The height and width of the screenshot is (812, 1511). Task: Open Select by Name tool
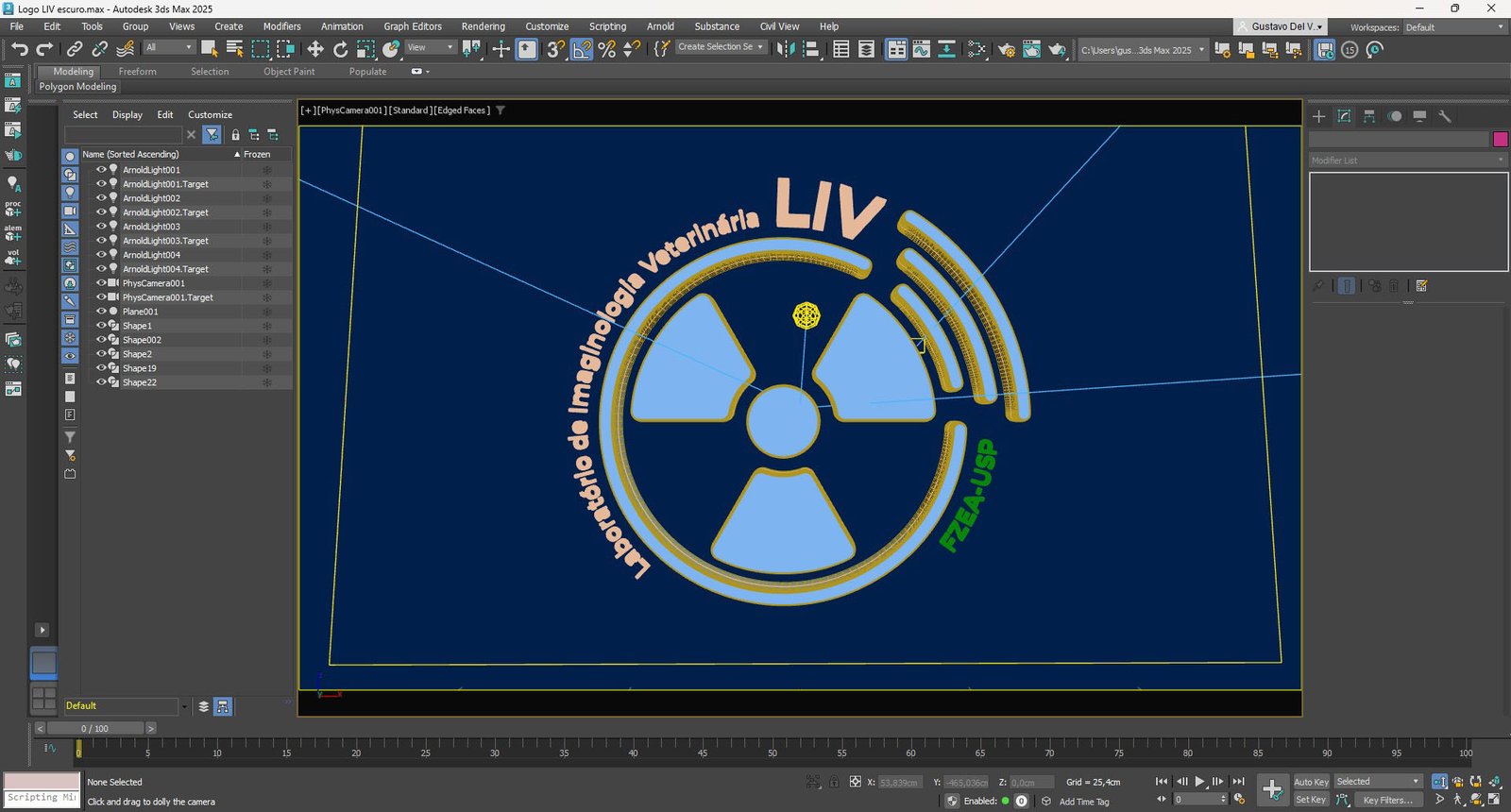pos(235,49)
